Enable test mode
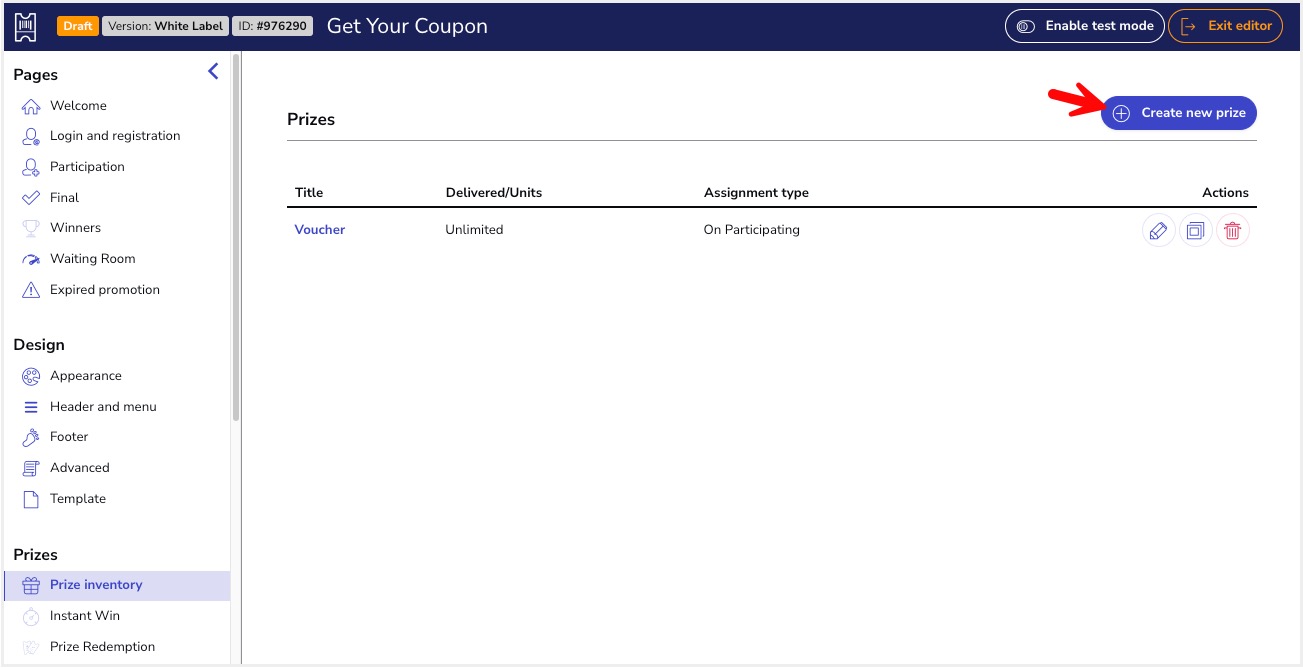The image size is (1303, 668). [x=1084, y=26]
